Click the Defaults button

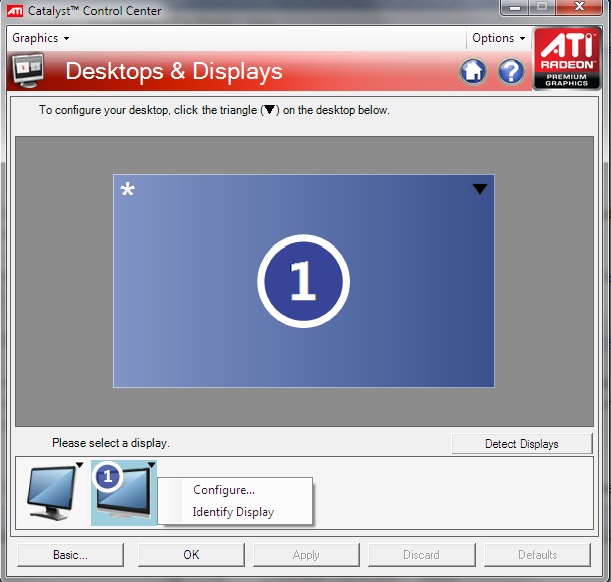[537, 555]
